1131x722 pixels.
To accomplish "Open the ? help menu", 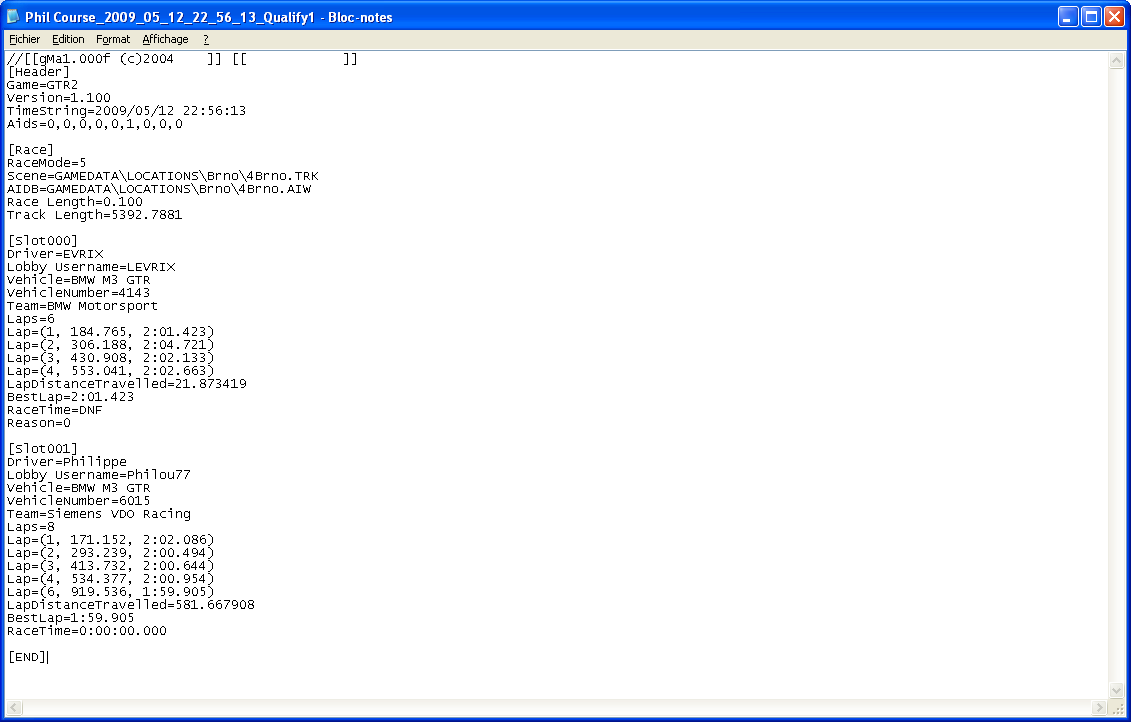I will coord(206,39).
